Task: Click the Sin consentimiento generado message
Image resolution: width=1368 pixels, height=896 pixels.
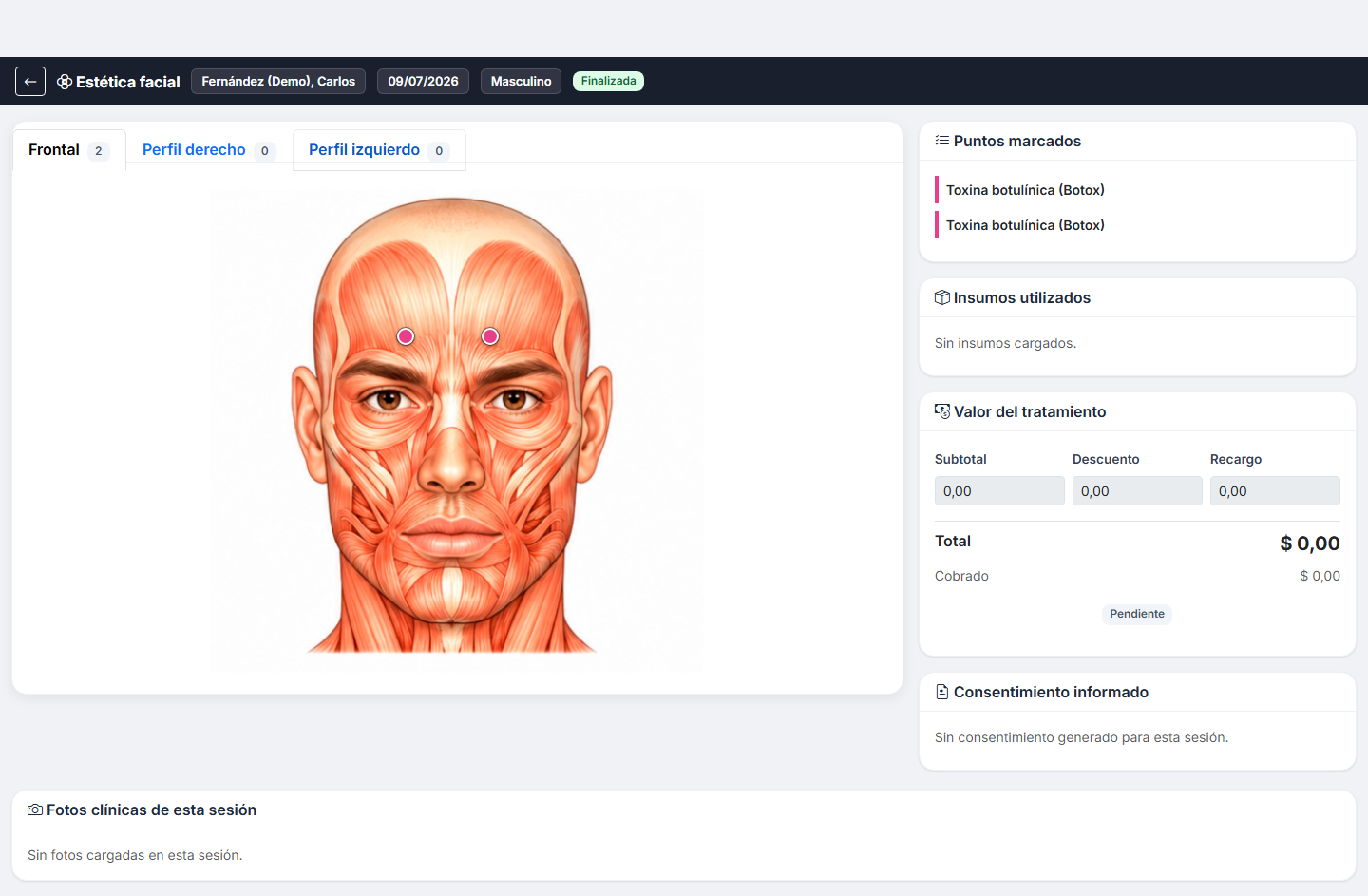Action: coord(1081,737)
